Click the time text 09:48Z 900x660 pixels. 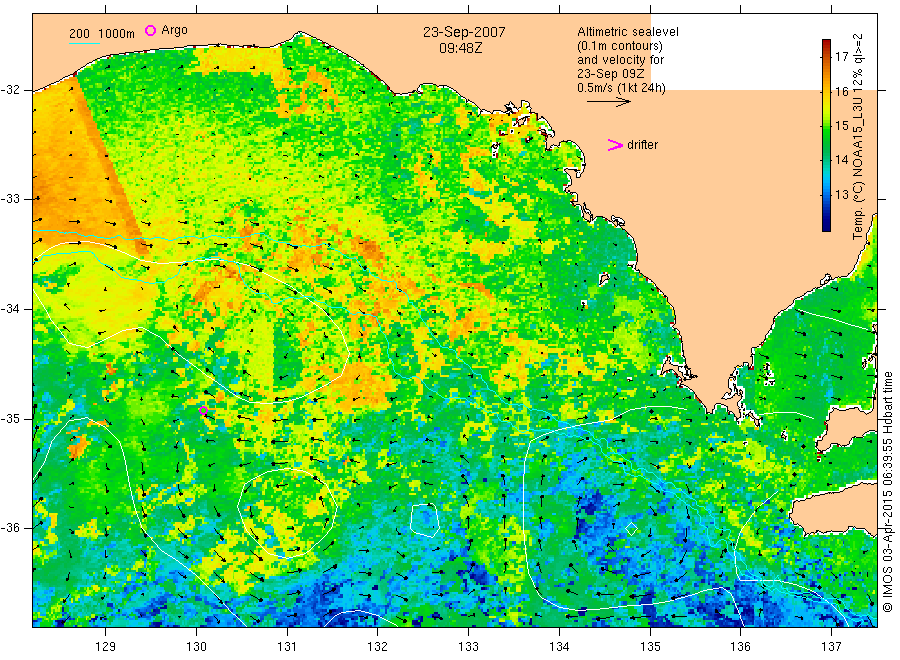click(x=460, y=48)
